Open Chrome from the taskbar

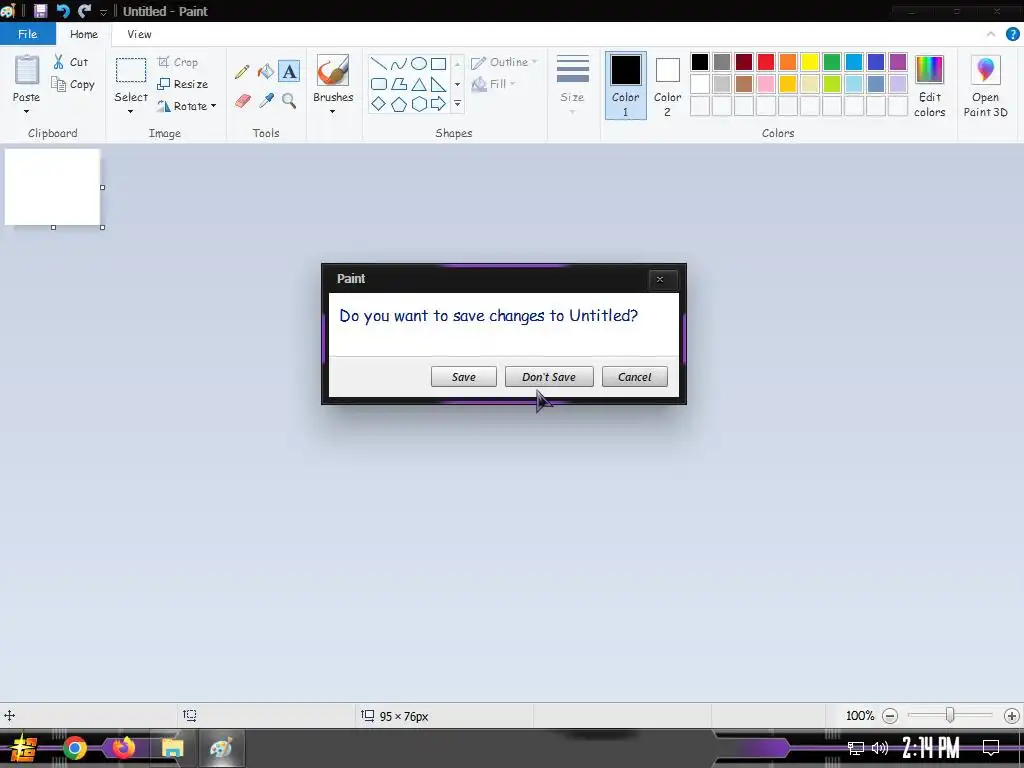coord(75,748)
